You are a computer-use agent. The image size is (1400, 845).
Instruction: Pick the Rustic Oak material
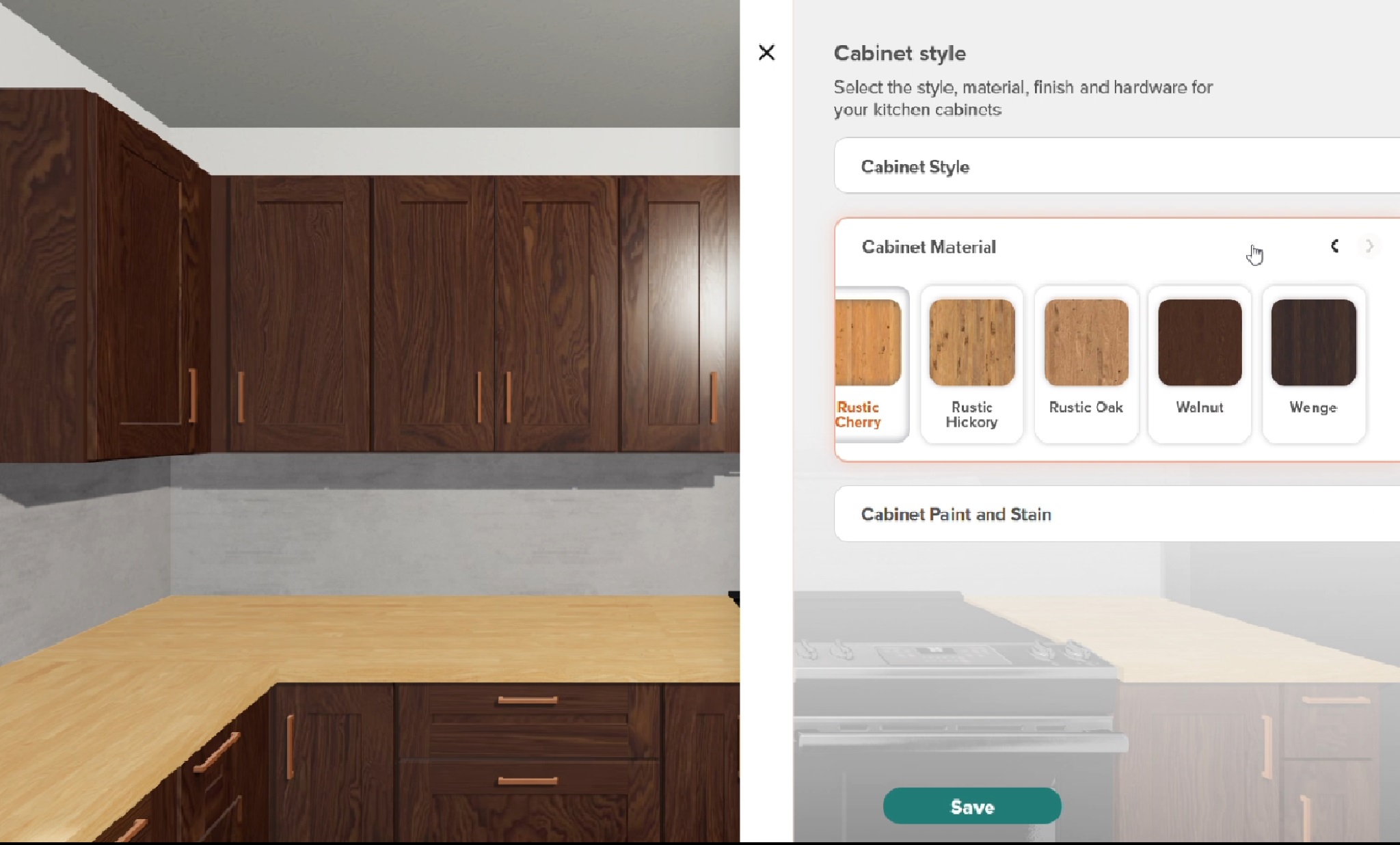1086,364
